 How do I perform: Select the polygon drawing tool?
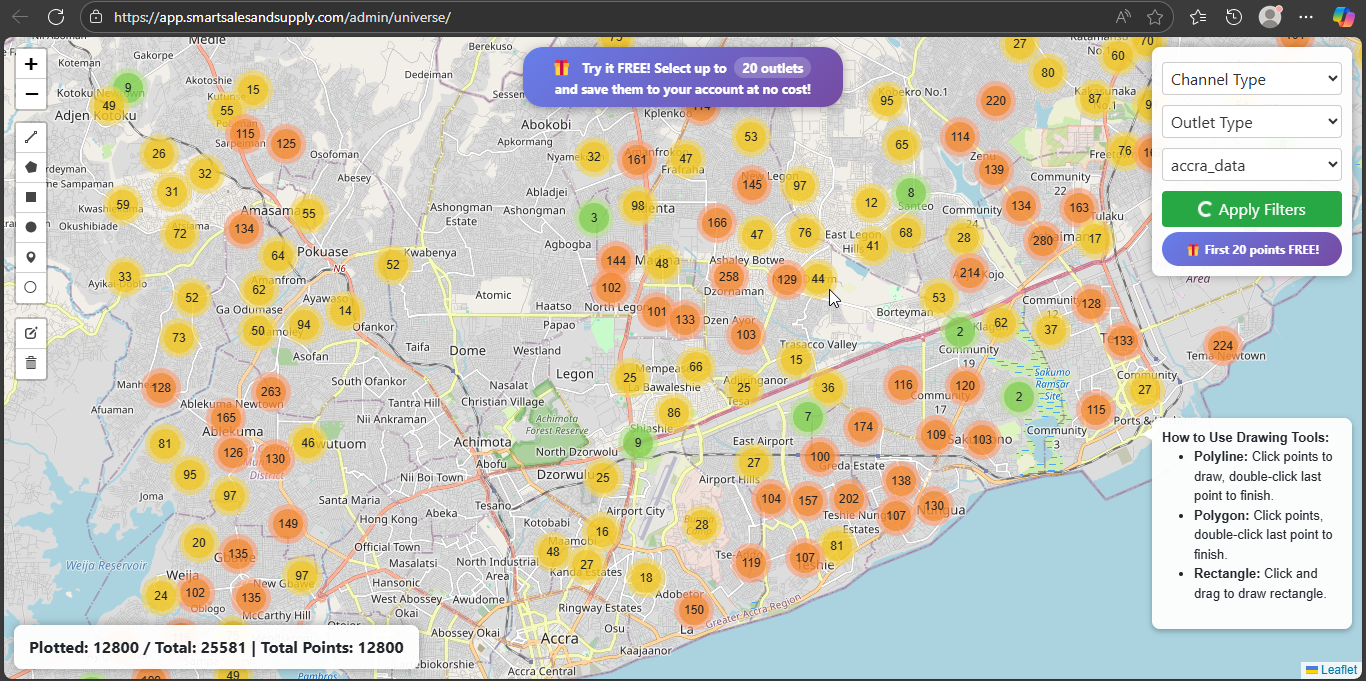coord(31,168)
